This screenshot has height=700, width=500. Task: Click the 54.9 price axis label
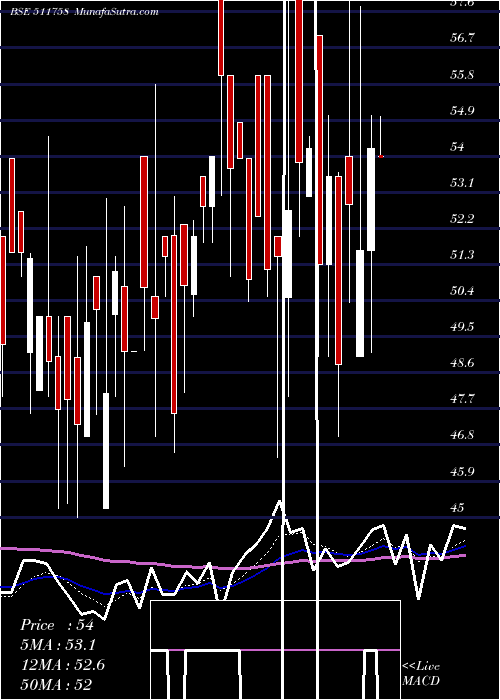464,110
